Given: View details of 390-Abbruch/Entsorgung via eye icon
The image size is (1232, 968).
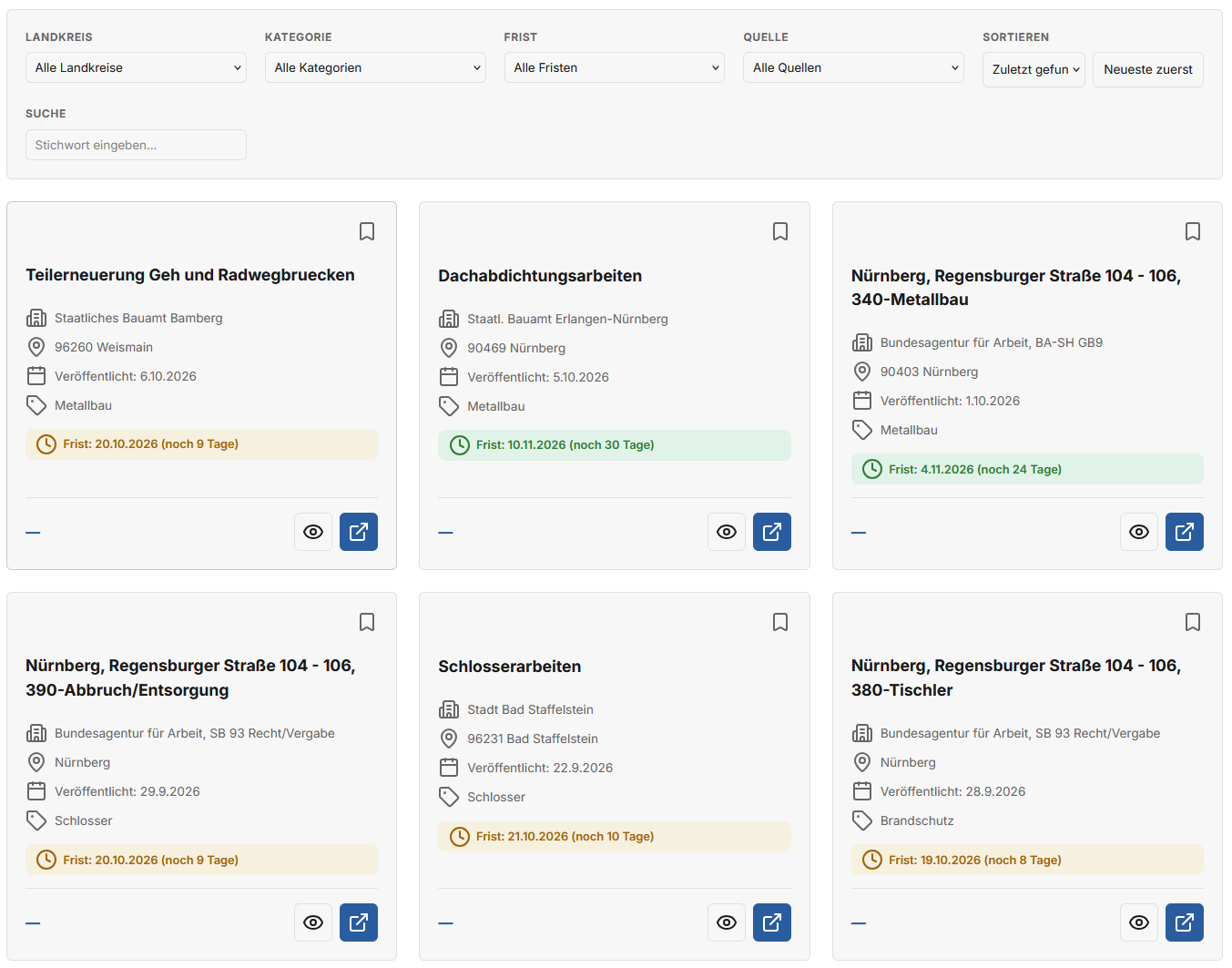Looking at the screenshot, I should (313, 922).
